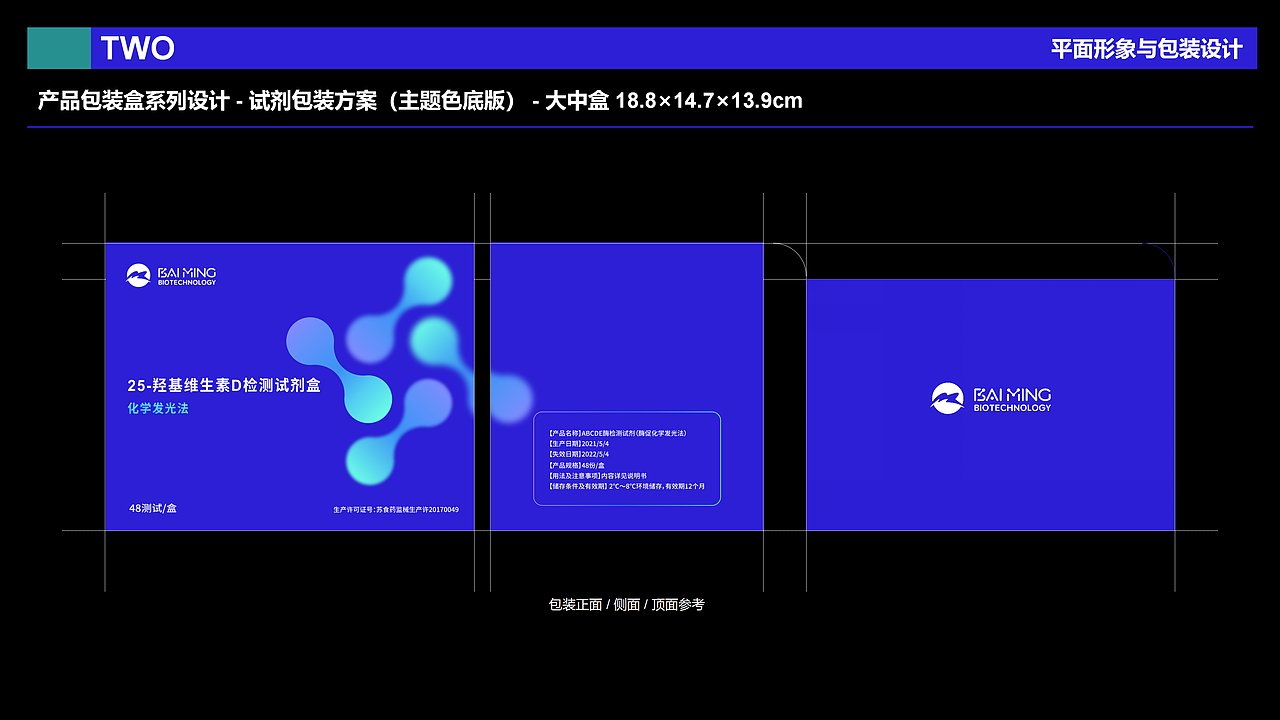The height and width of the screenshot is (720, 1280).
Task: Select the "25-羟基维生素D检测试剂盒" product title
Action: point(224,385)
